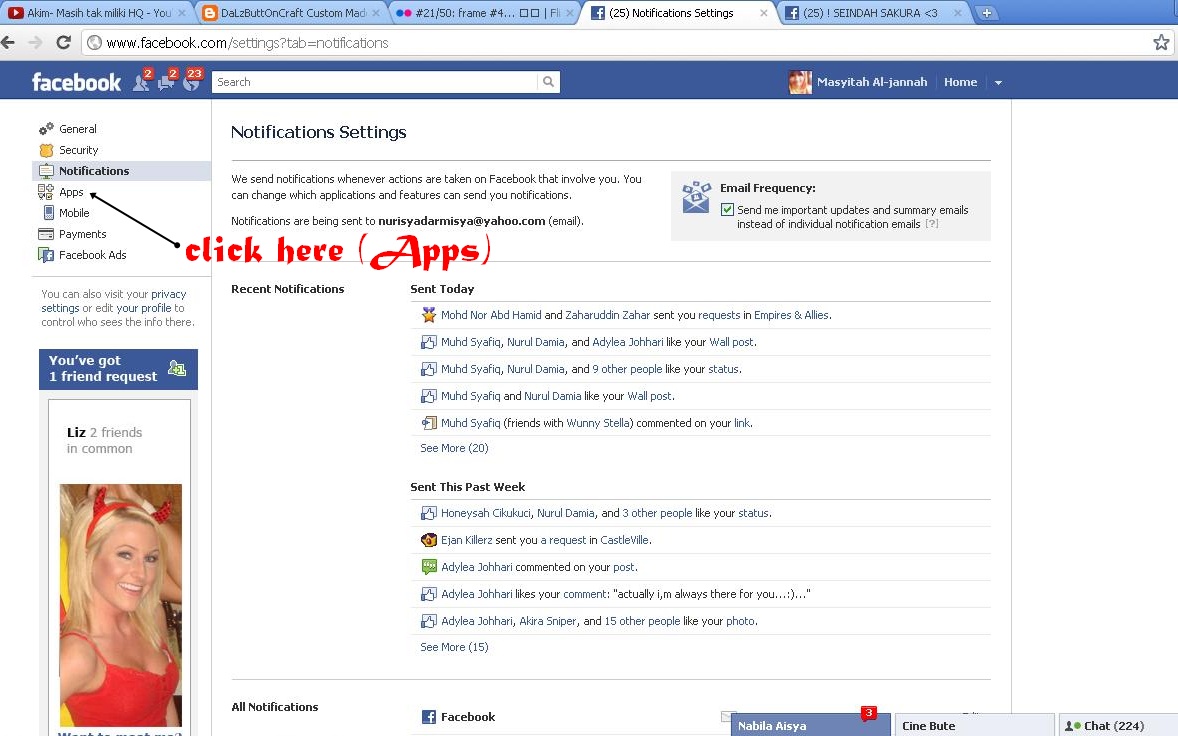Open messages icon in Facebook header
Image resolution: width=1178 pixels, height=736 pixels.
click(166, 82)
